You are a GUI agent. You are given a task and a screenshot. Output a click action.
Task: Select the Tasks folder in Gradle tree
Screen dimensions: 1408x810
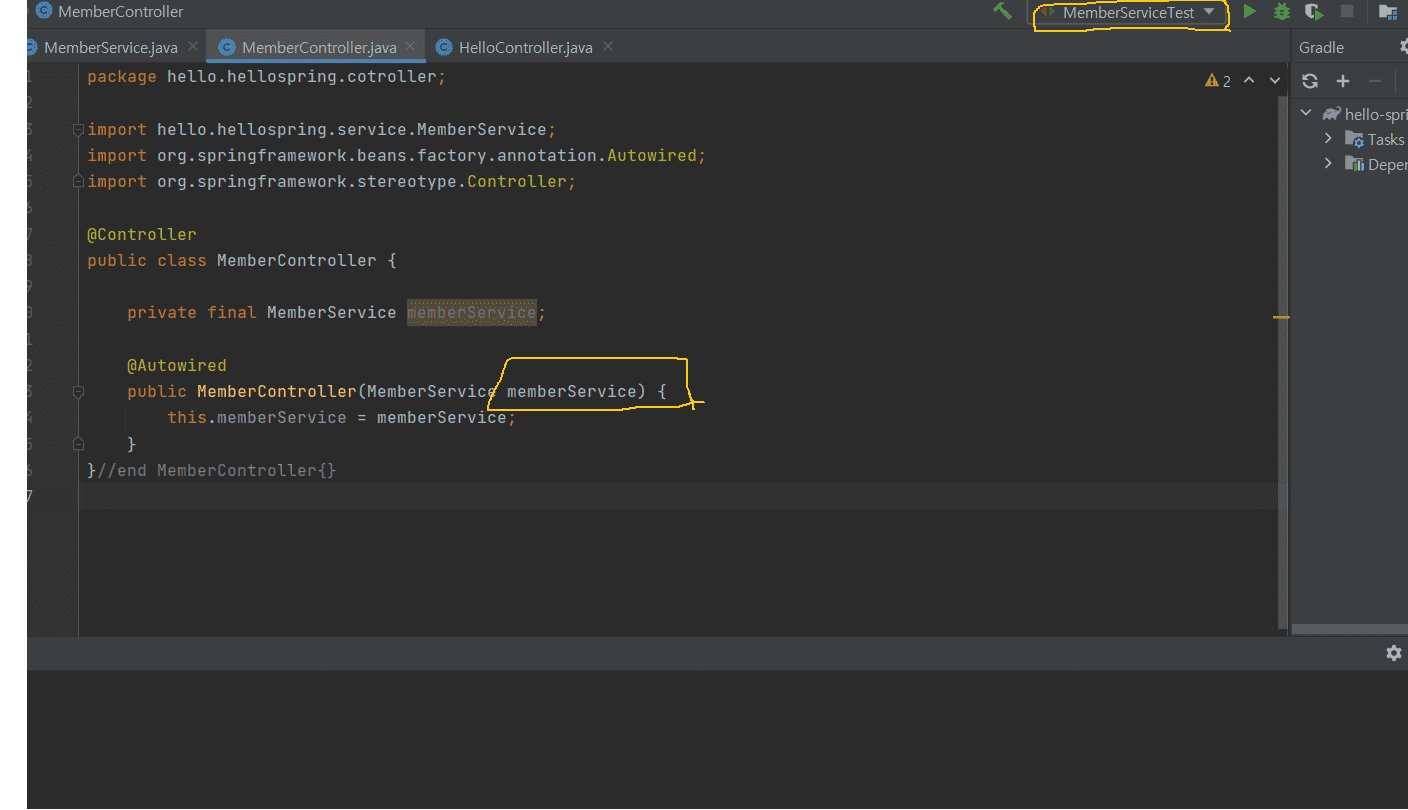tap(1375, 140)
